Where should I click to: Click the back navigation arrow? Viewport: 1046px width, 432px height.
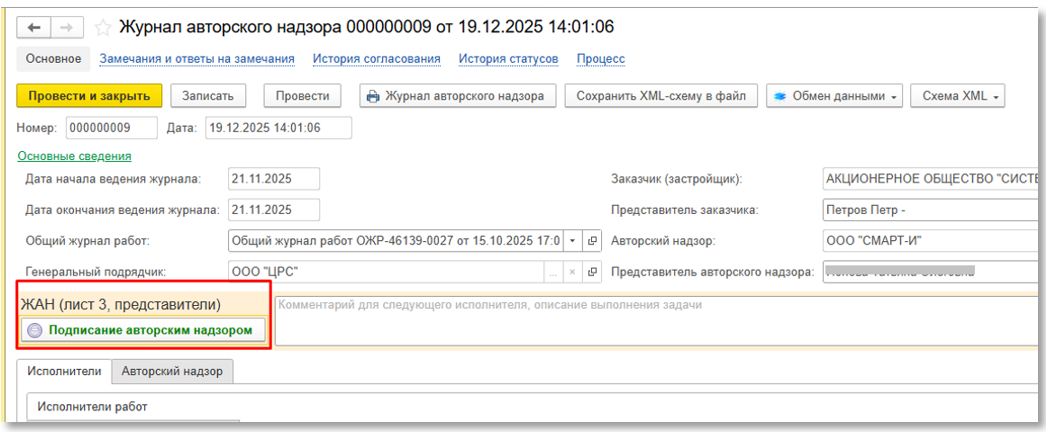click(x=34, y=28)
